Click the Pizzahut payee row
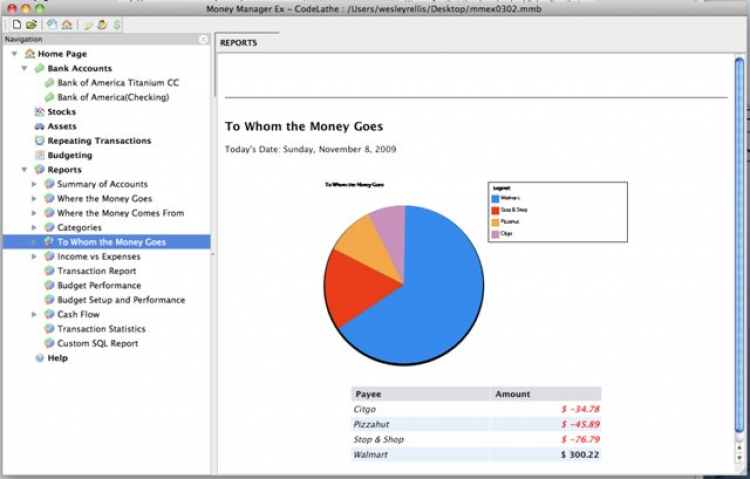The width and height of the screenshot is (750, 479). (476, 424)
